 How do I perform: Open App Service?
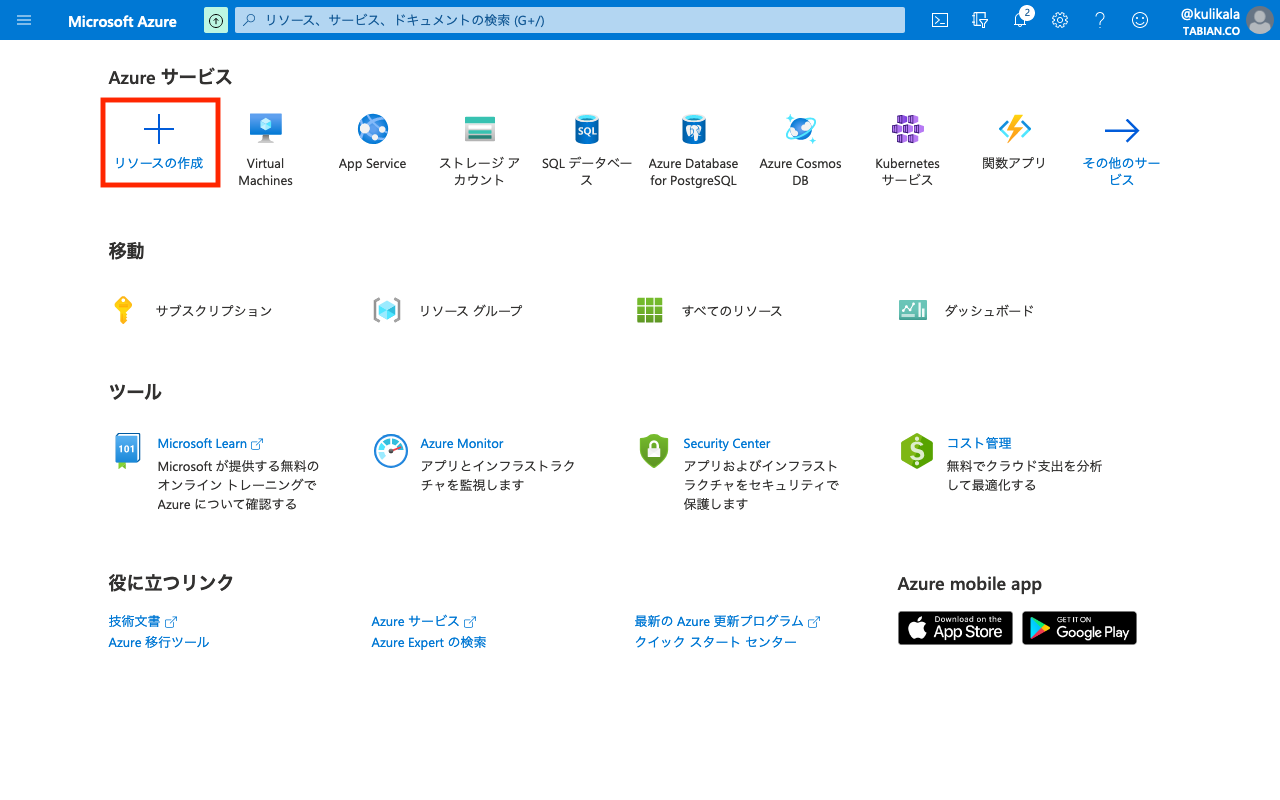tap(372, 142)
